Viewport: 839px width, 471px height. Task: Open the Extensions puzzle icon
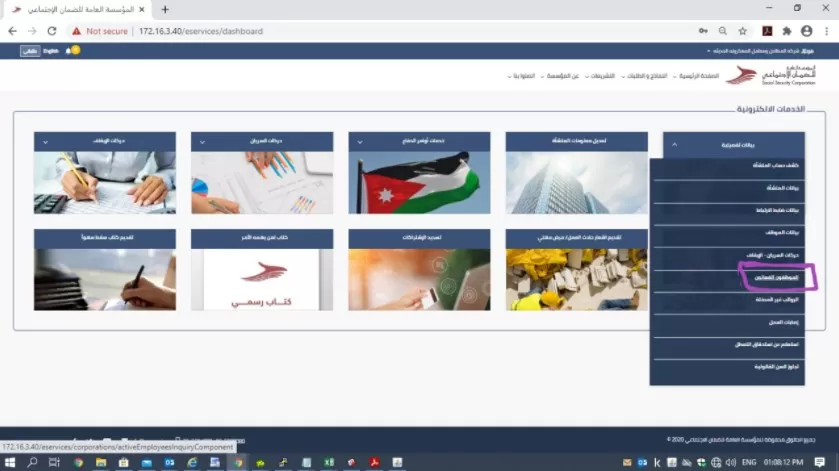tap(787, 31)
